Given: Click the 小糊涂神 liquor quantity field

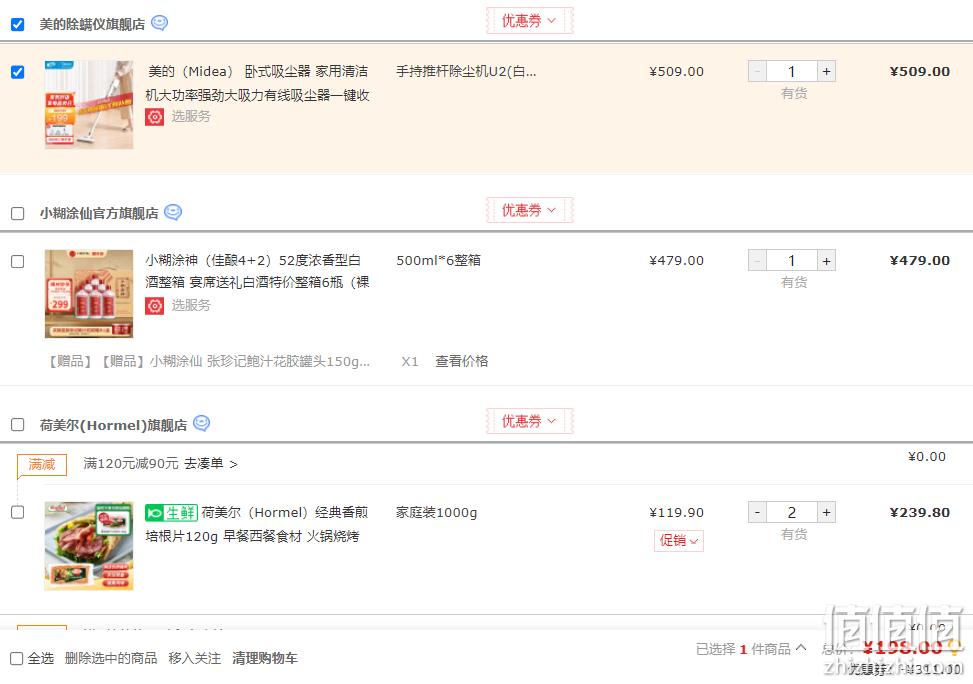Looking at the screenshot, I should [x=792, y=261].
